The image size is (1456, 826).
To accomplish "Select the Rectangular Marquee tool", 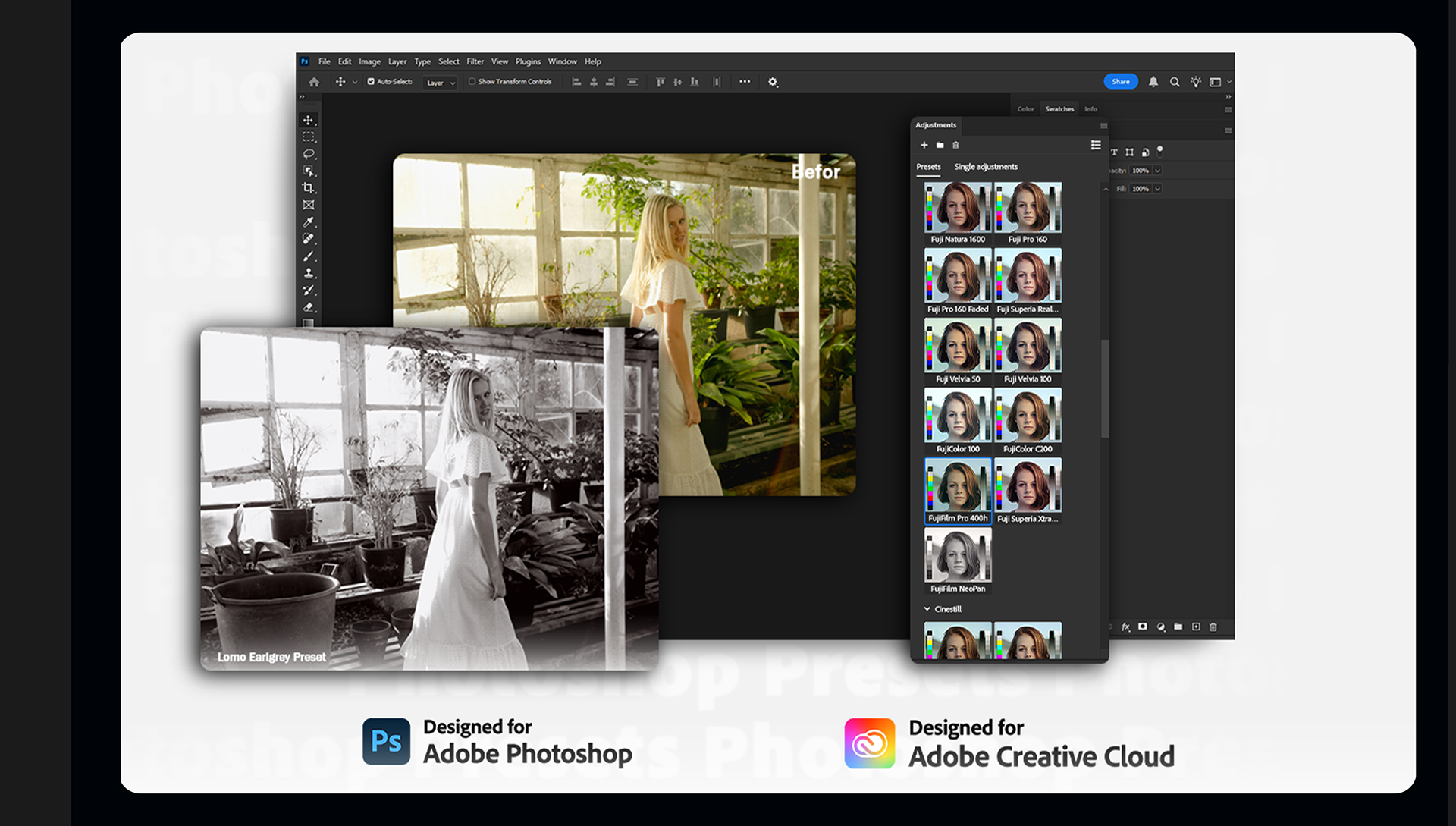I will tap(308, 137).
